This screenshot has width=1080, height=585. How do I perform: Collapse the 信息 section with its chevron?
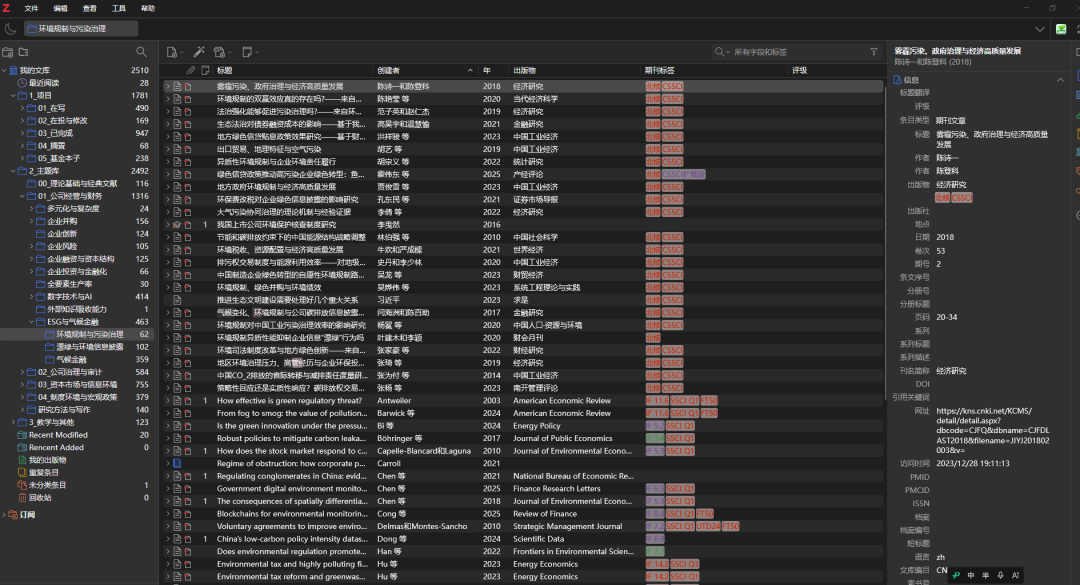click(1060, 80)
